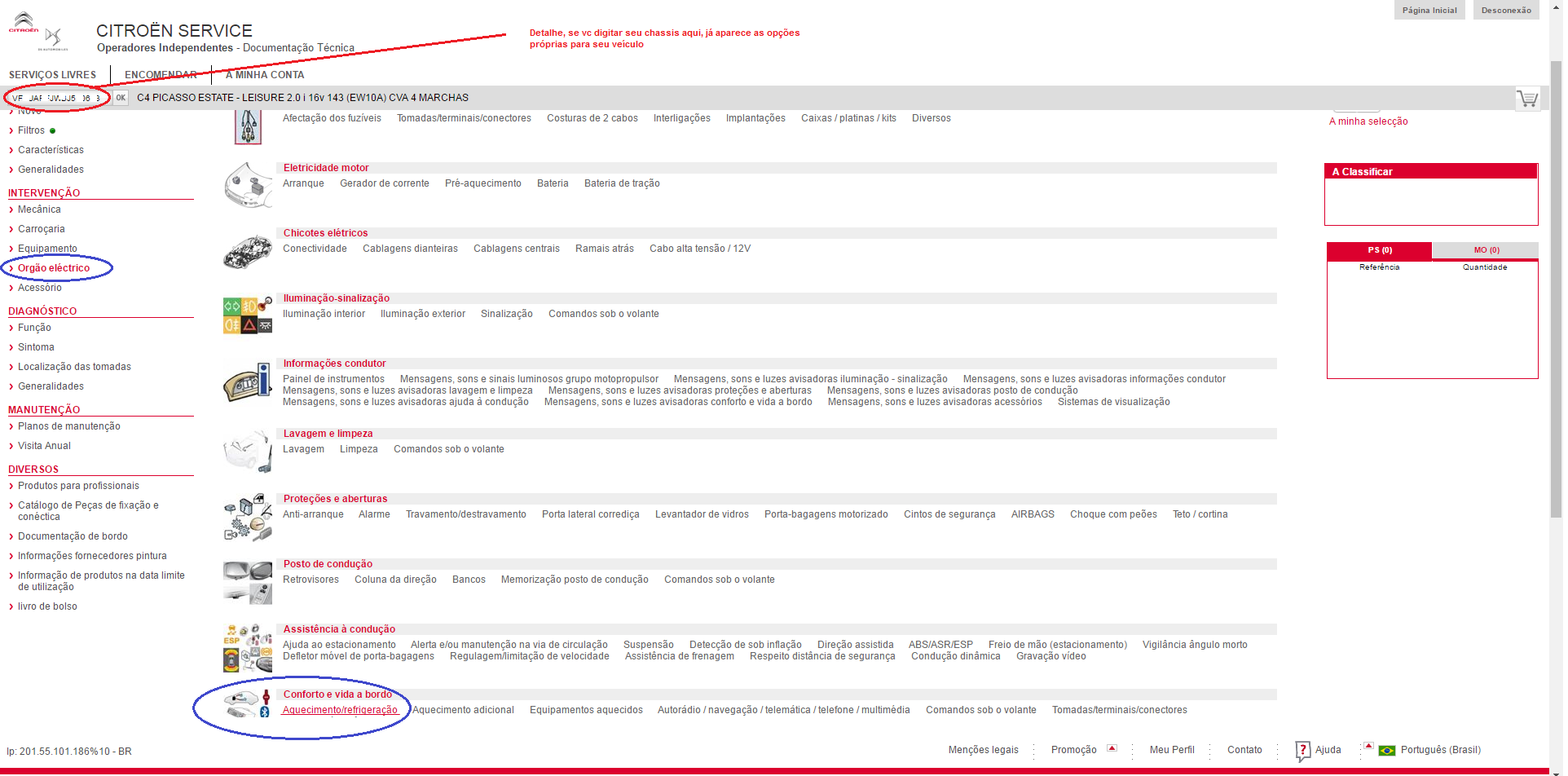Image resolution: width=1568 pixels, height=776 pixels.
Task: Click the Chicotes elétricos car wiring icon
Action: click(x=248, y=251)
